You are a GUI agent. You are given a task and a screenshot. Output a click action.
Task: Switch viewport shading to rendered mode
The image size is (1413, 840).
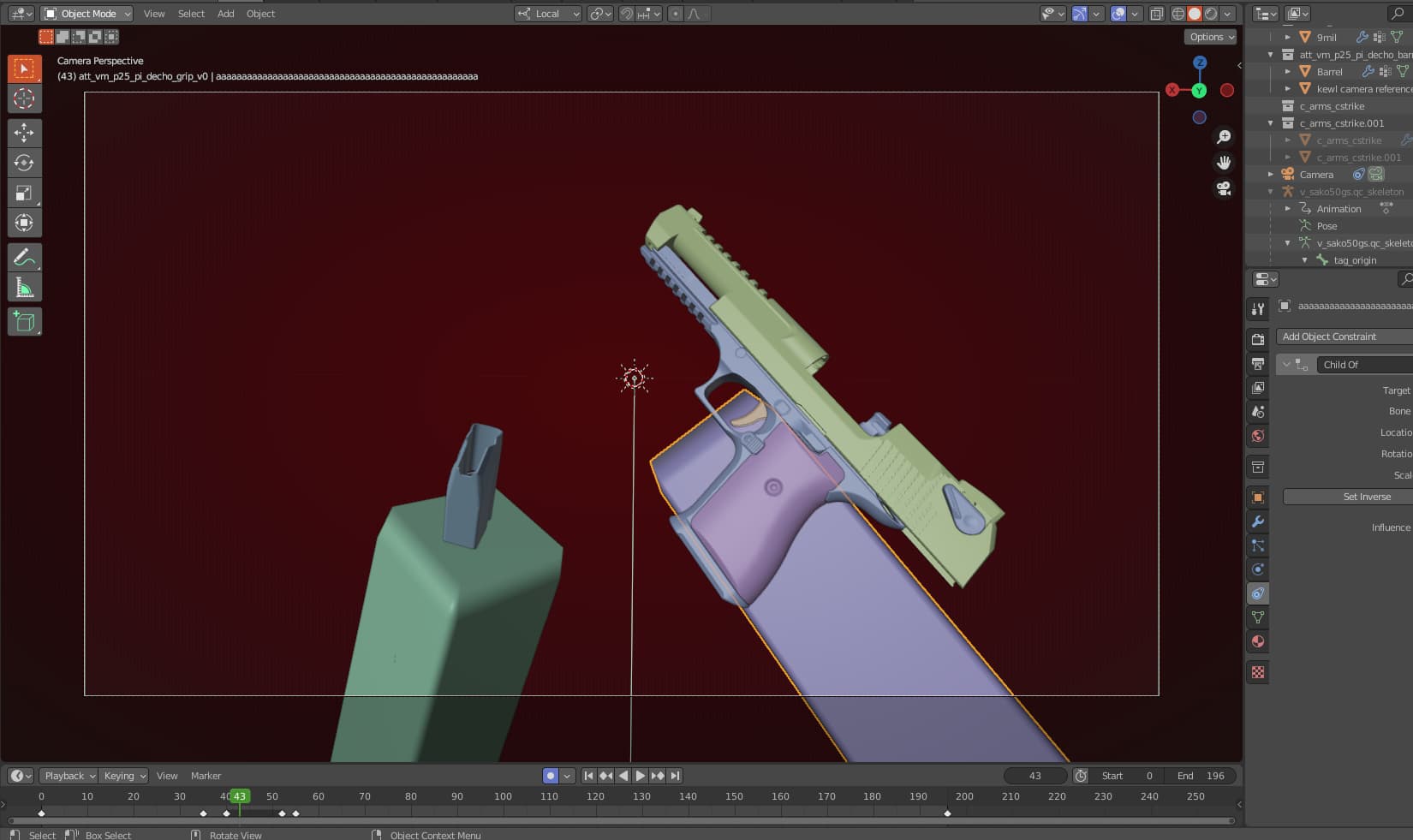click(1212, 14)
